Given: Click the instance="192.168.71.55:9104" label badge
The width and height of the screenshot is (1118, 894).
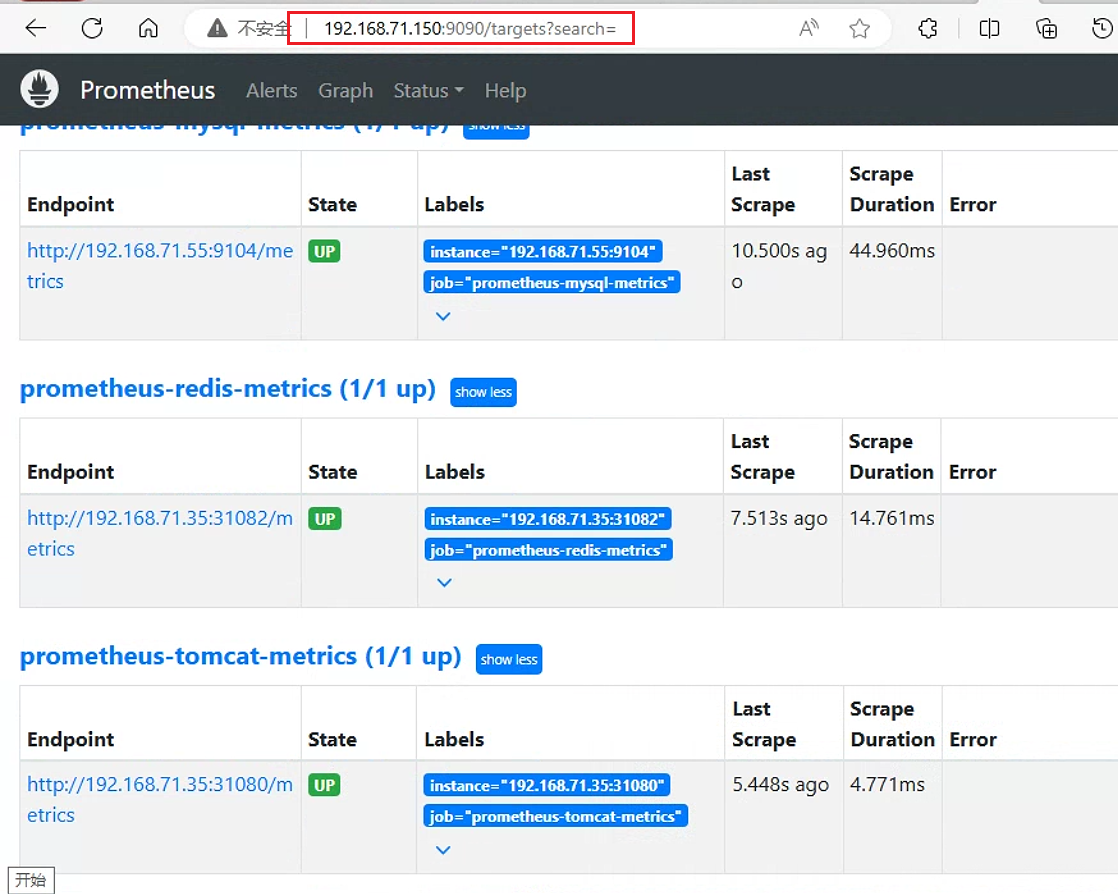Looking at the screenshot, I should tap(543, 252).
